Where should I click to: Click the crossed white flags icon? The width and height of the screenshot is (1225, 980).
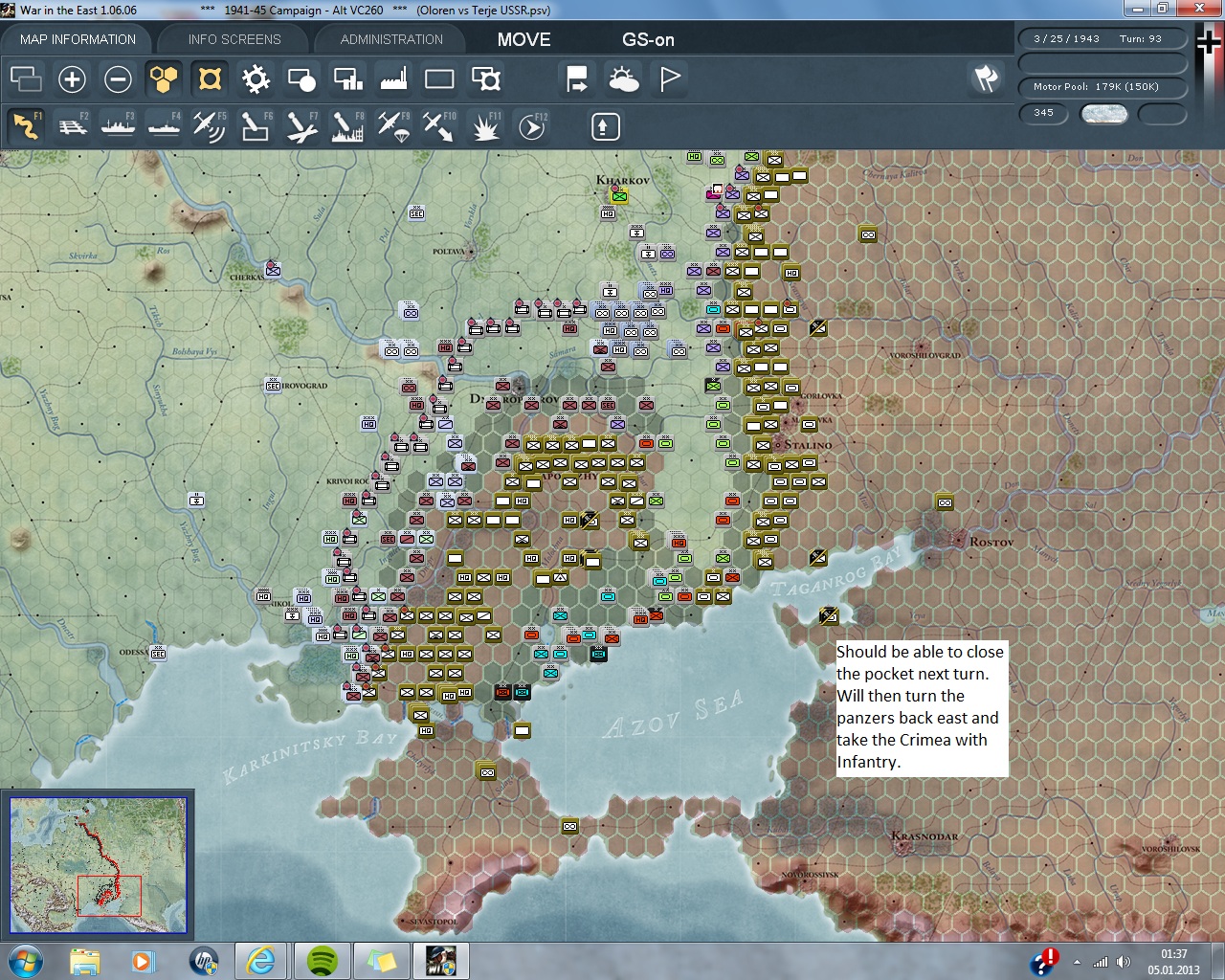click(x=986, y=78)
